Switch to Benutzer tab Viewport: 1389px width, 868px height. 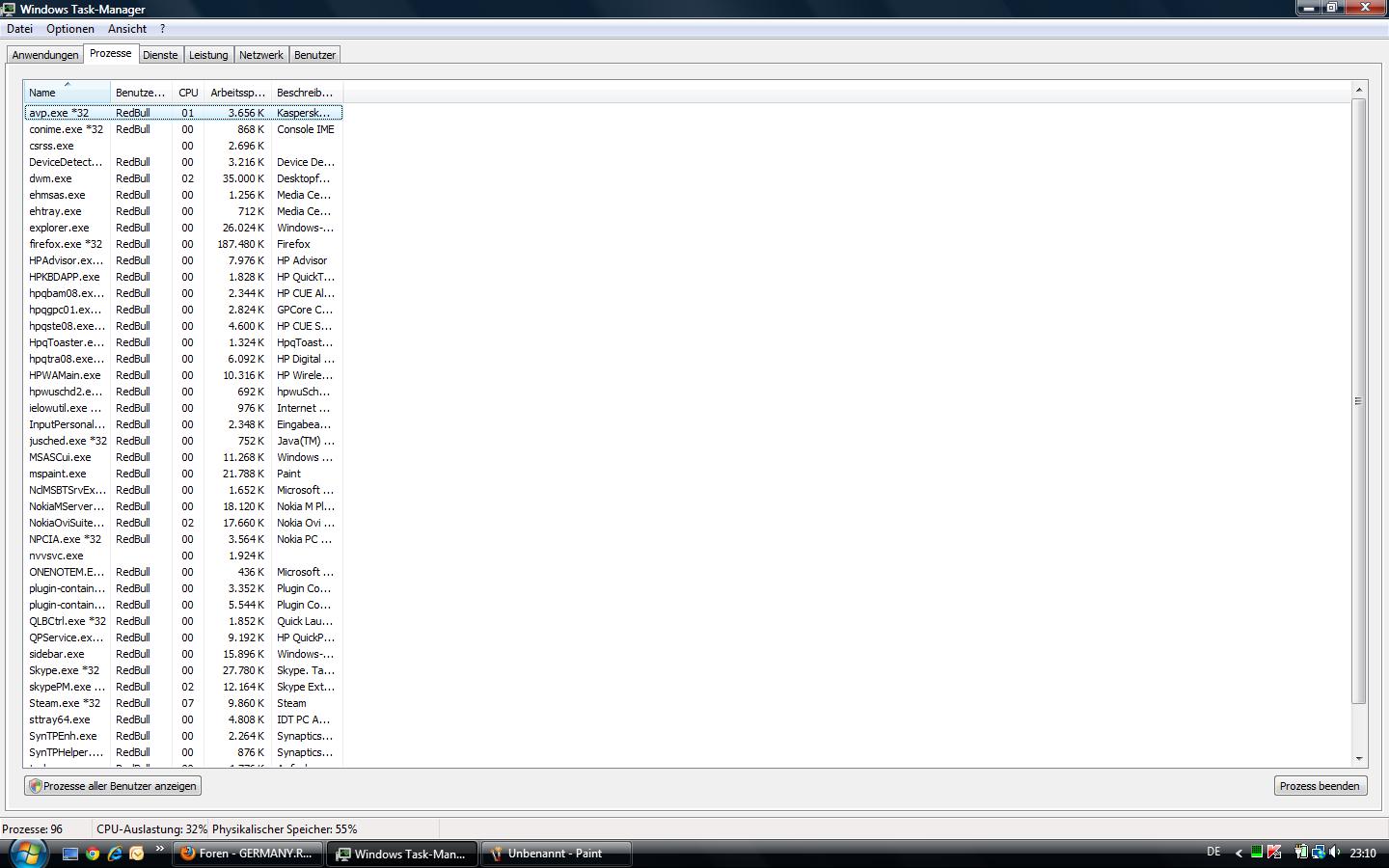(314, 55)
